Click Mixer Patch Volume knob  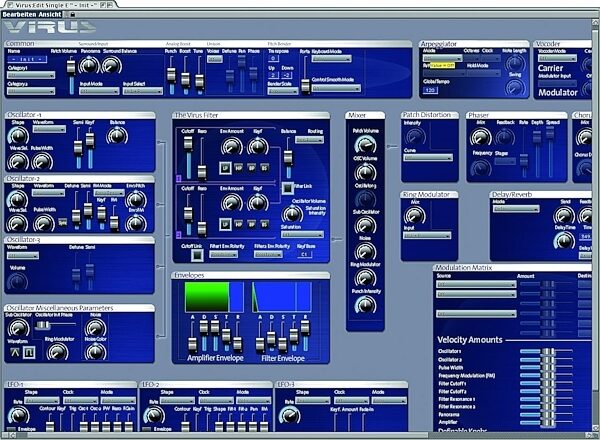[365, 145]
